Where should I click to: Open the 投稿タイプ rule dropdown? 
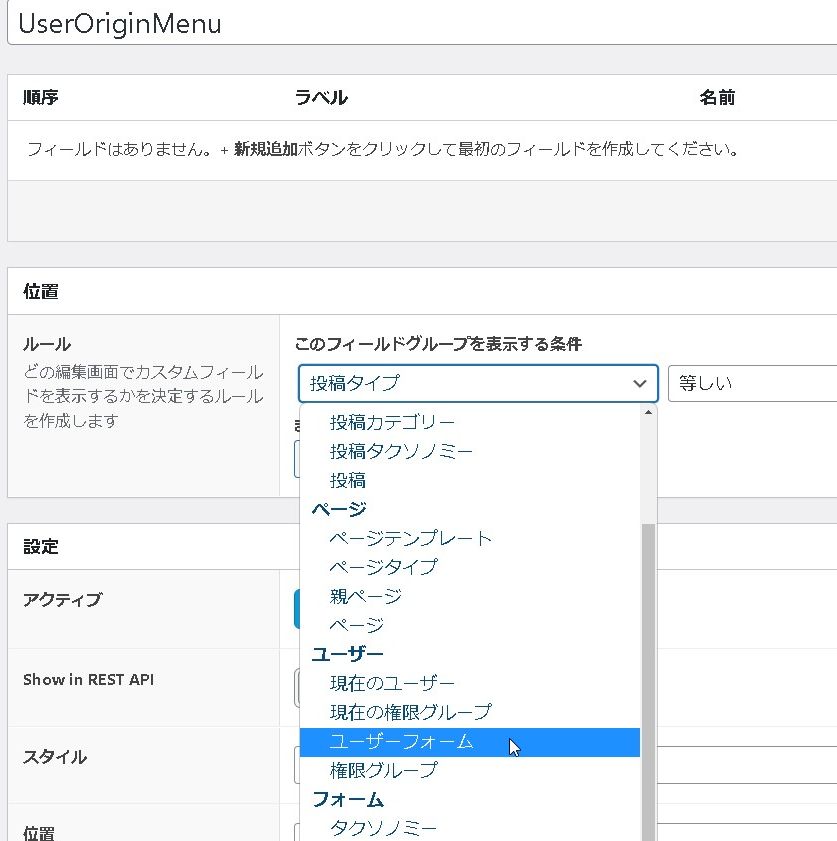pos(478,383)
